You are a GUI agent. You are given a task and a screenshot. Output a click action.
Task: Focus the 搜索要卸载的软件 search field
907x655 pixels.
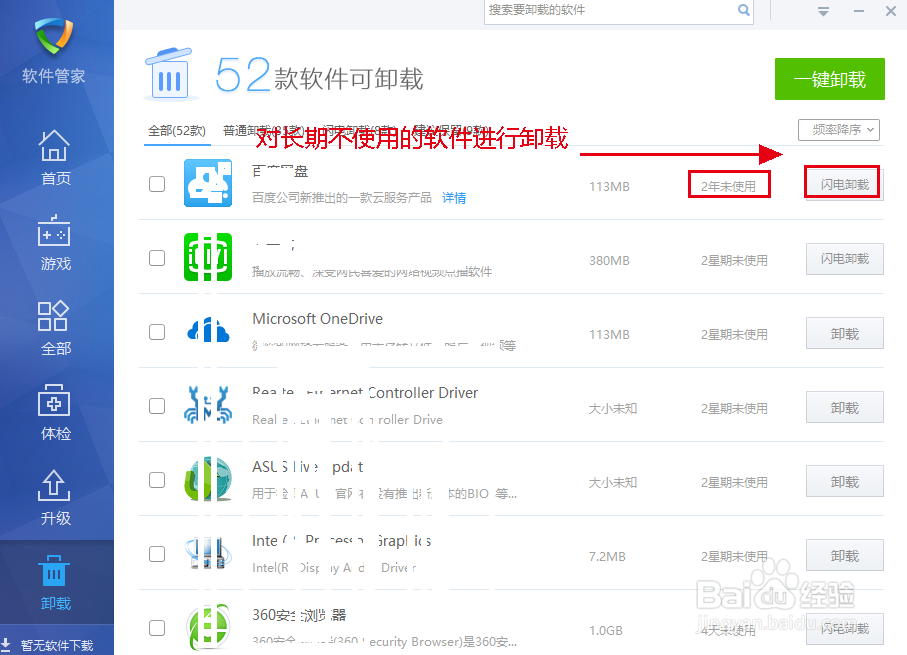pos(618,10)
